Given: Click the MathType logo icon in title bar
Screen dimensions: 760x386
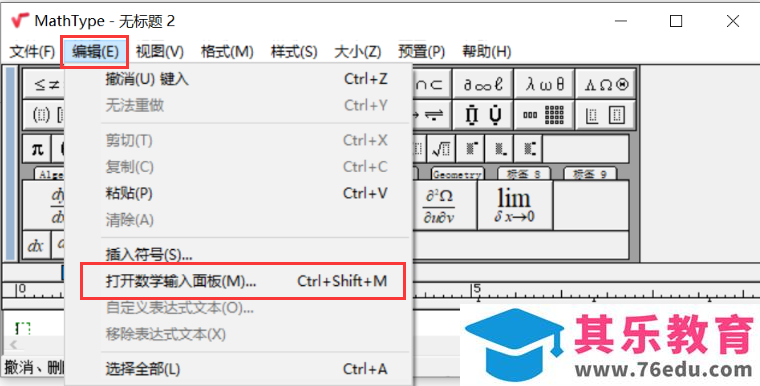Looking at the screenshot, I should (19, 21).
